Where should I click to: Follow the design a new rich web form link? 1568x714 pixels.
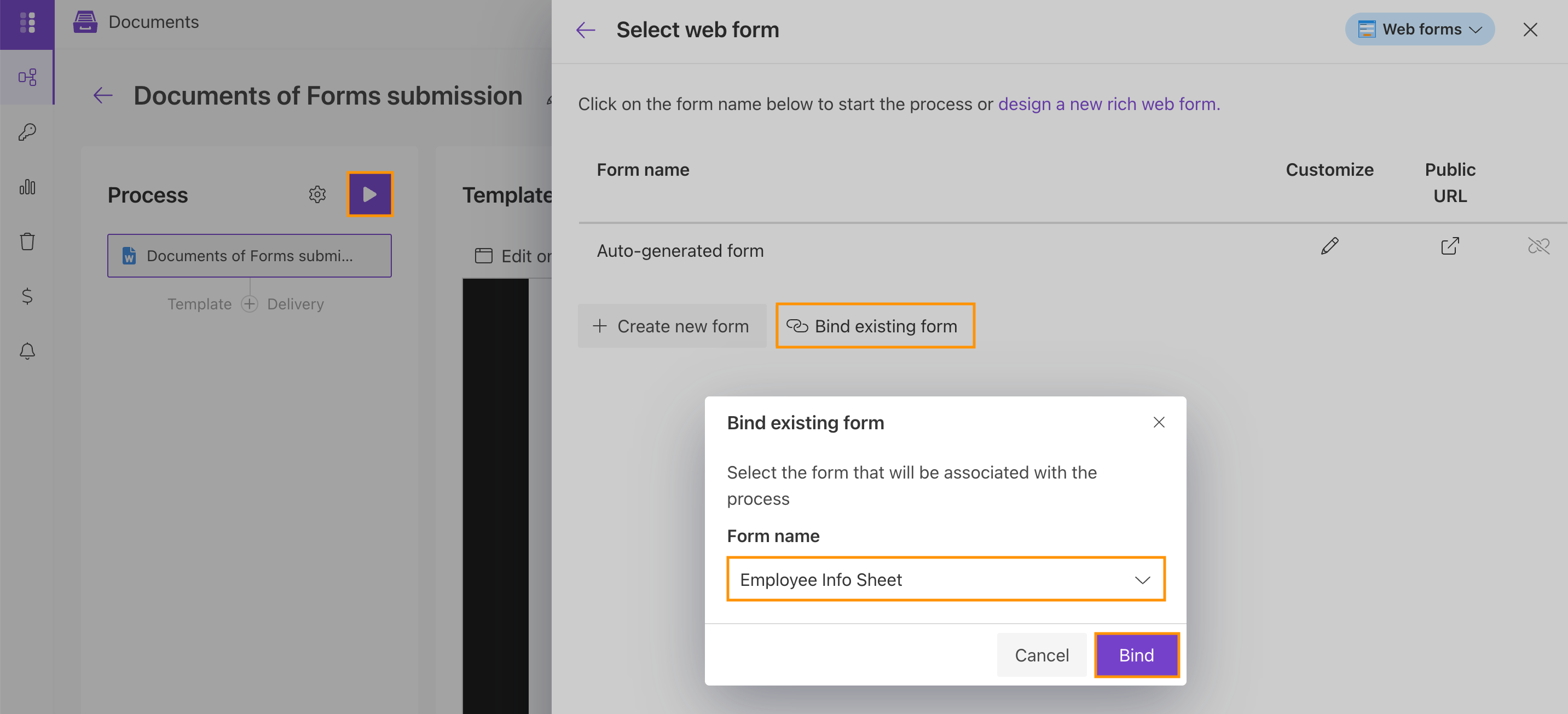(1109, 104)
